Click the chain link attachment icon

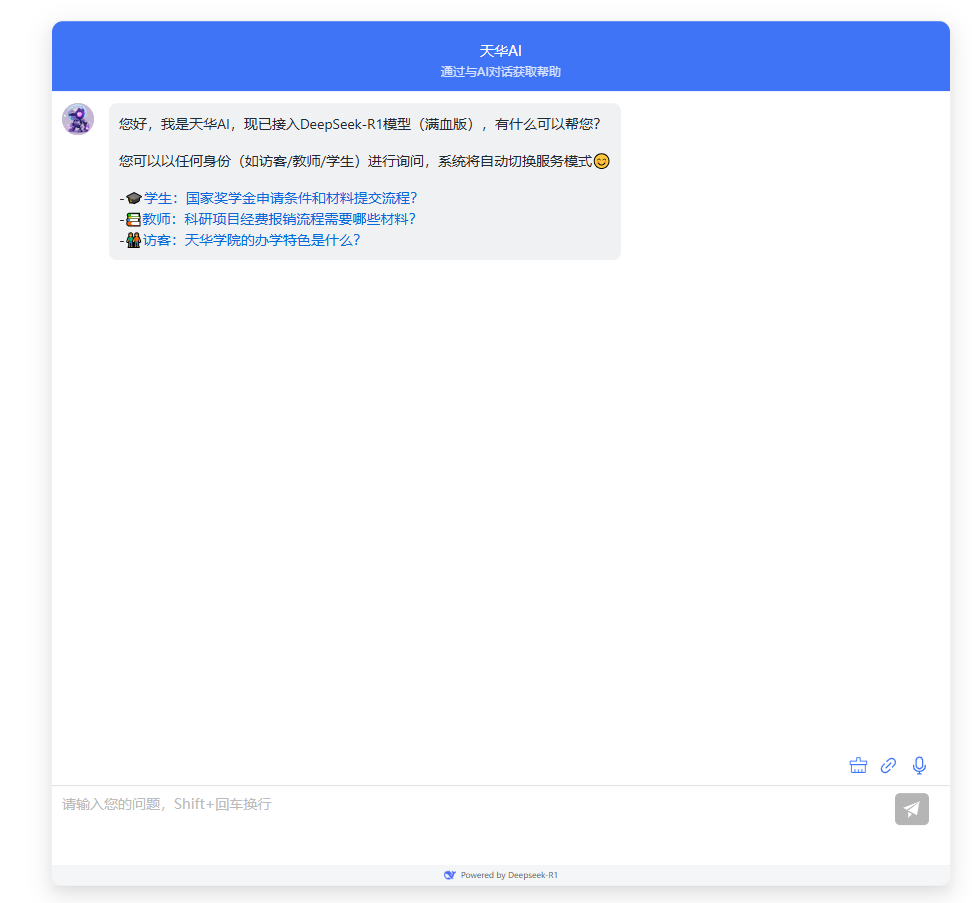pyautogui.click(x=888, y=766)
